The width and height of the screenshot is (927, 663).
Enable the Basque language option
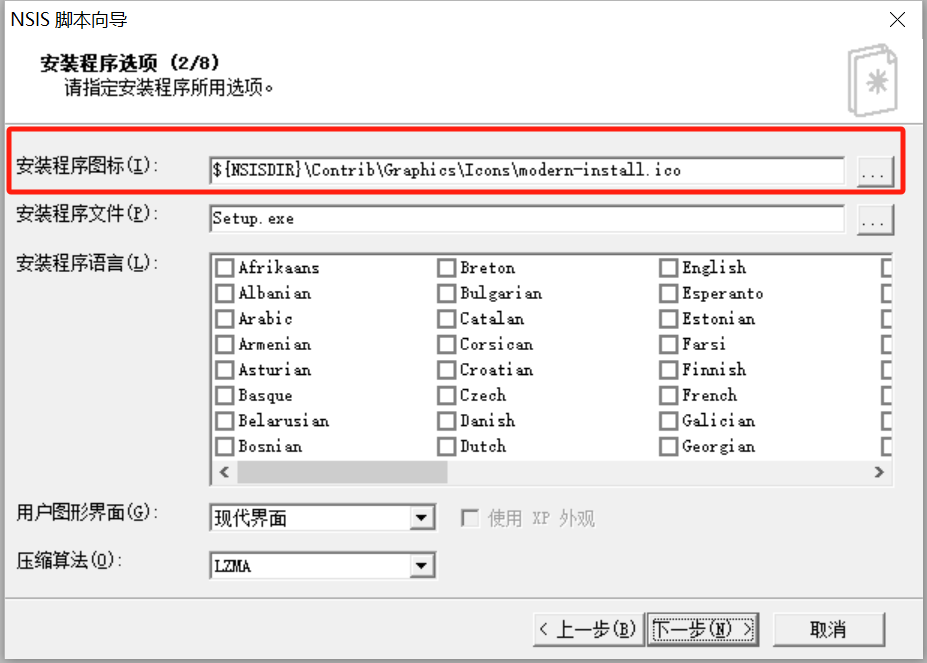tap(224, 395)
